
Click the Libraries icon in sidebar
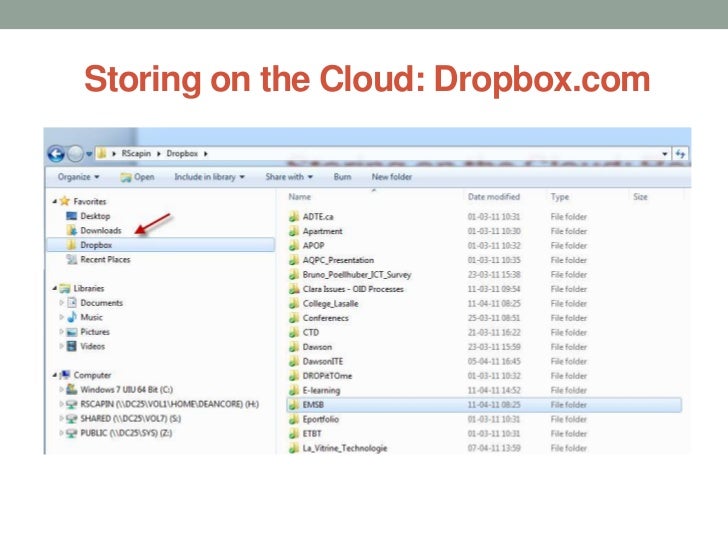click(x=65, y=288)
